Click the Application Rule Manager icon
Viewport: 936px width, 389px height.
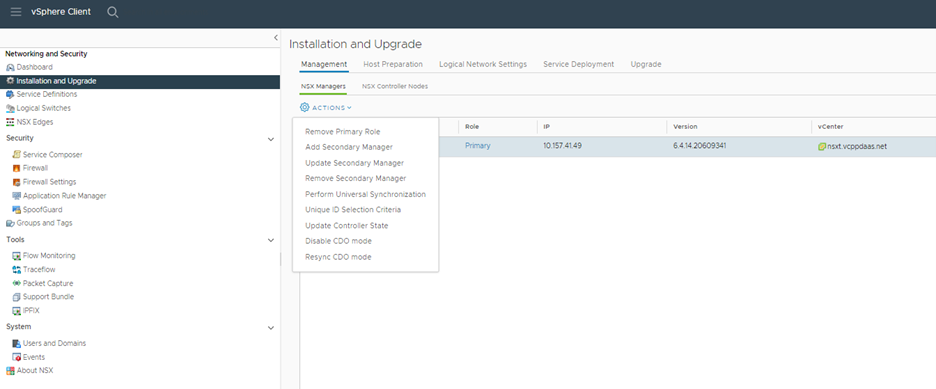(17, 196)
